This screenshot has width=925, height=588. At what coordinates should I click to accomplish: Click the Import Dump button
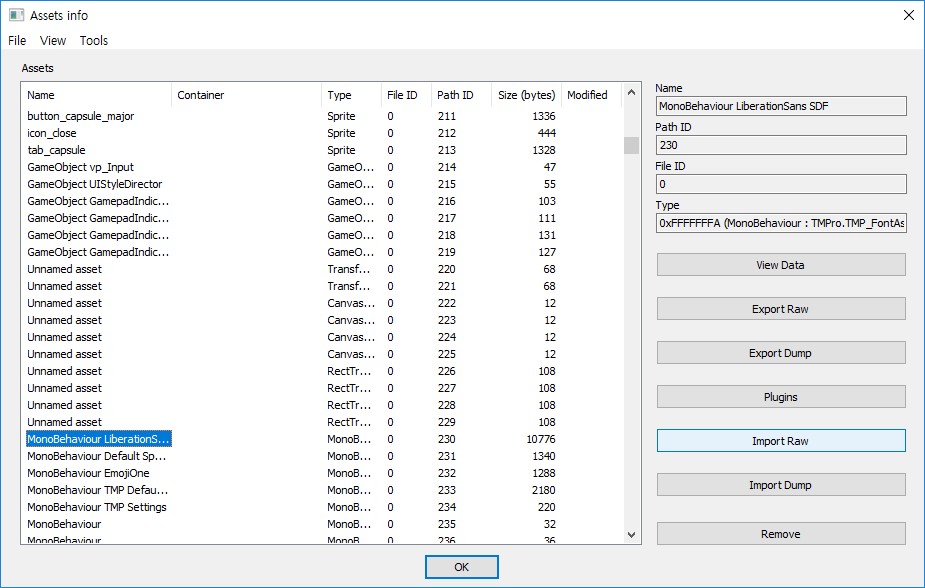[x=780, y=485]
